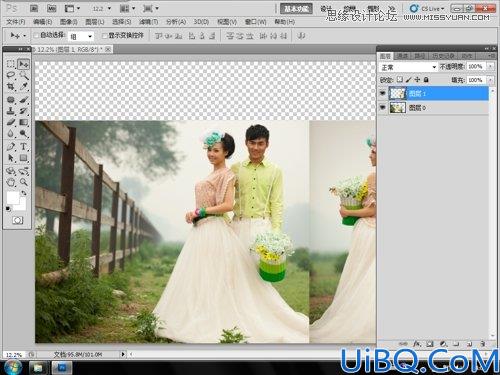Open auto-select 组 dropdown
Viewport: 500px width, 375px height.
point(81,36)
